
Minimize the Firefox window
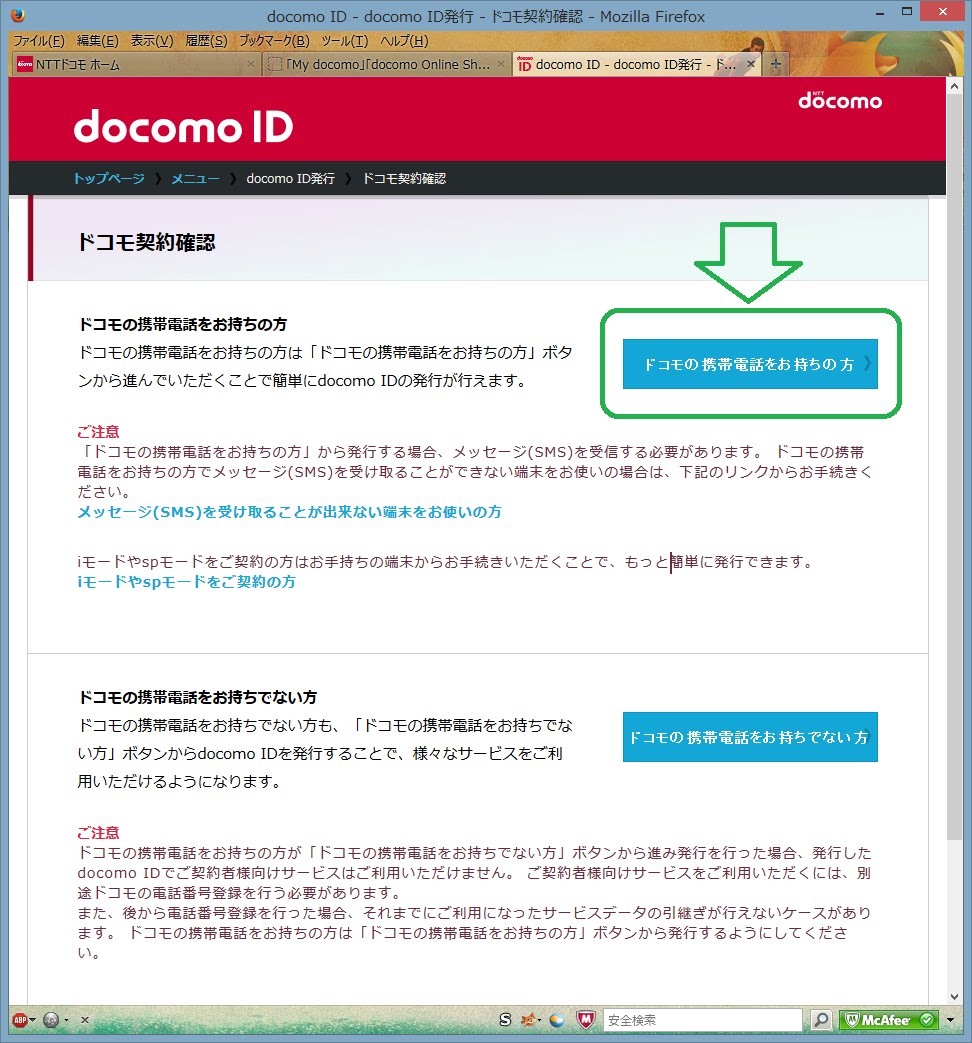(x=880, y=13)
